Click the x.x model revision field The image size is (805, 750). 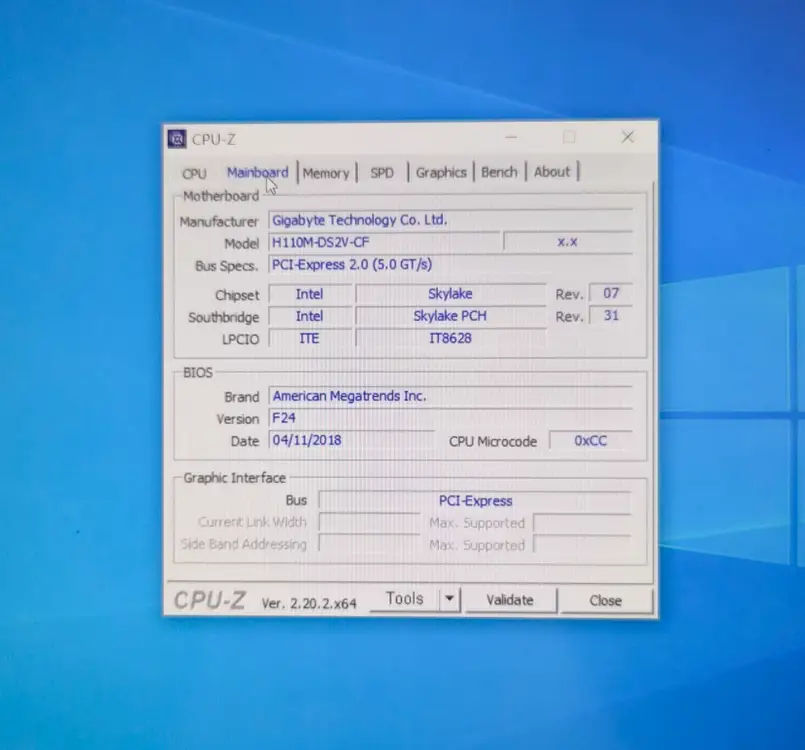[x=568, y=242]
